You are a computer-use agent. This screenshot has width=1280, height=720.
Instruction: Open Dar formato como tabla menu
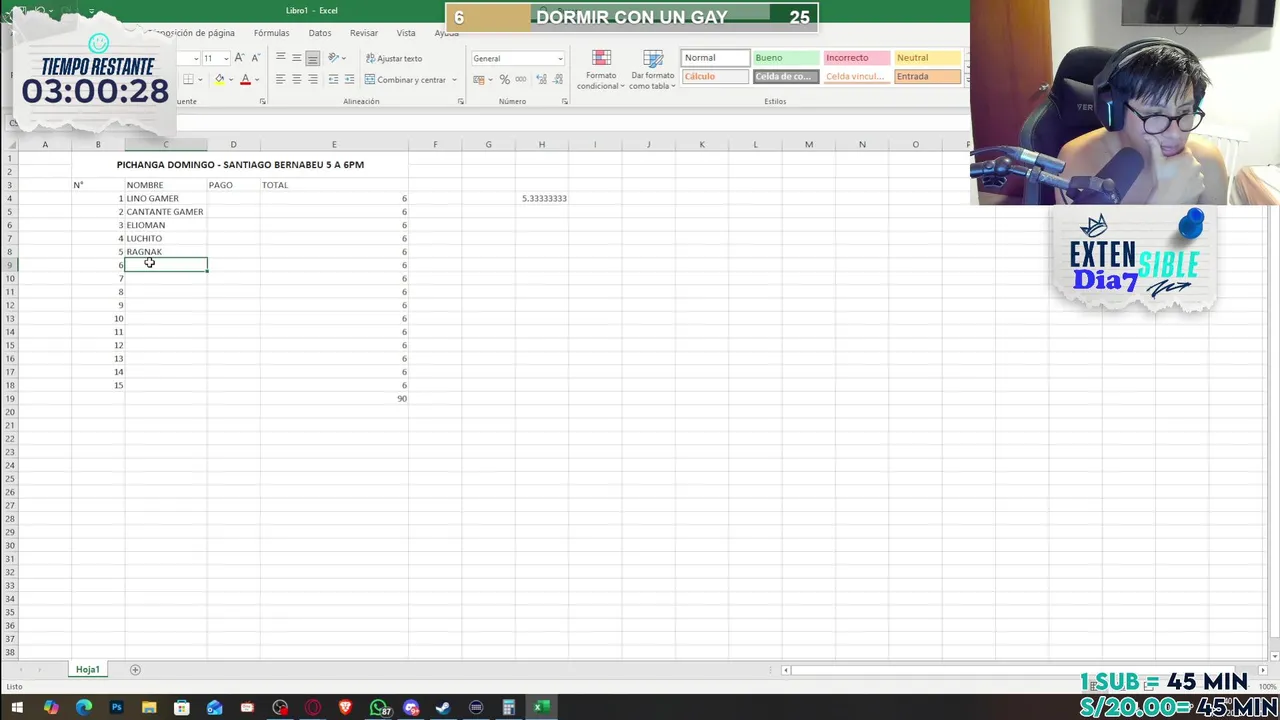pos(653,70)
